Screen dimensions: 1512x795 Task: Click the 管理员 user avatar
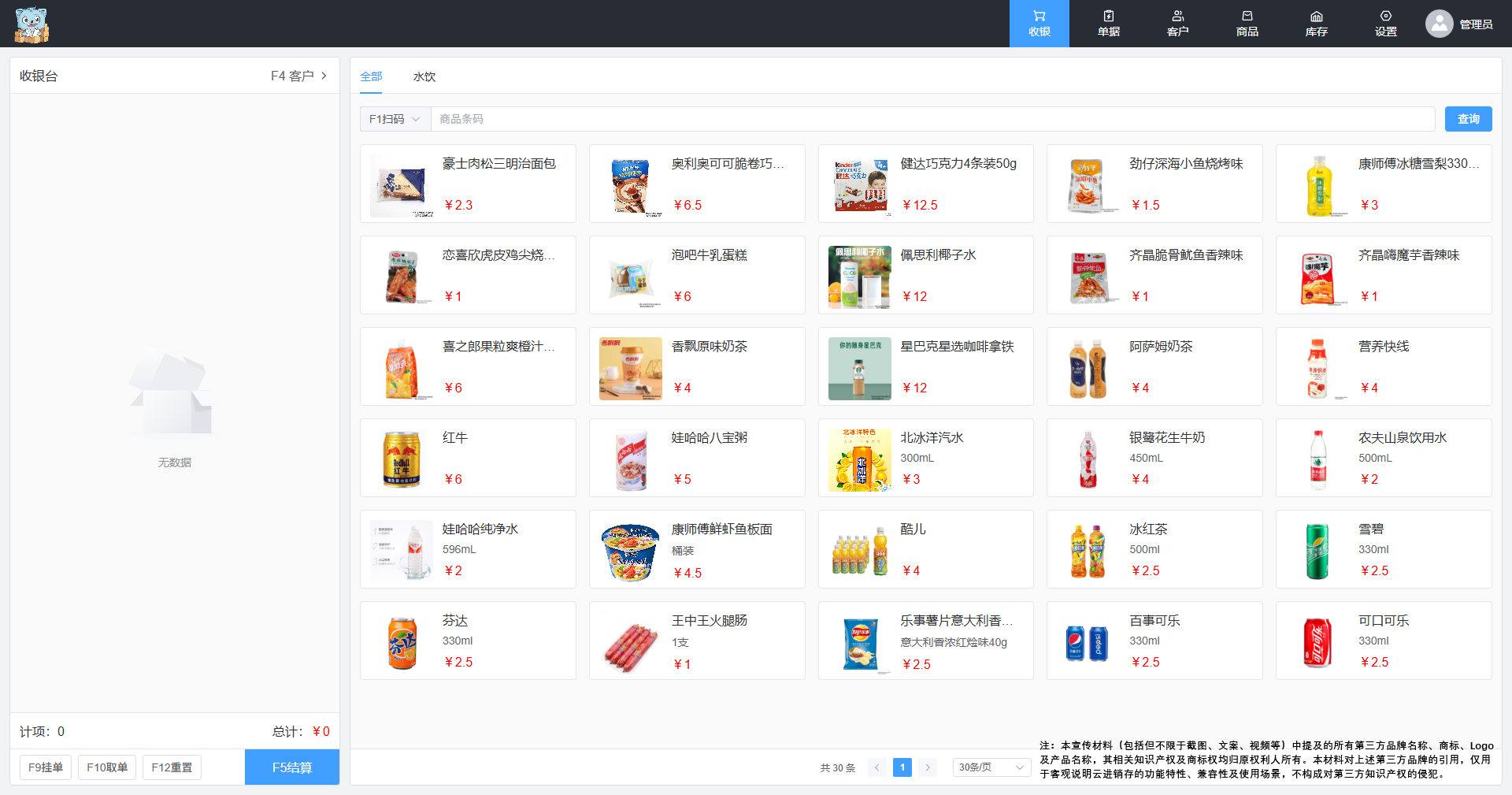click(x=1439, y=24)
